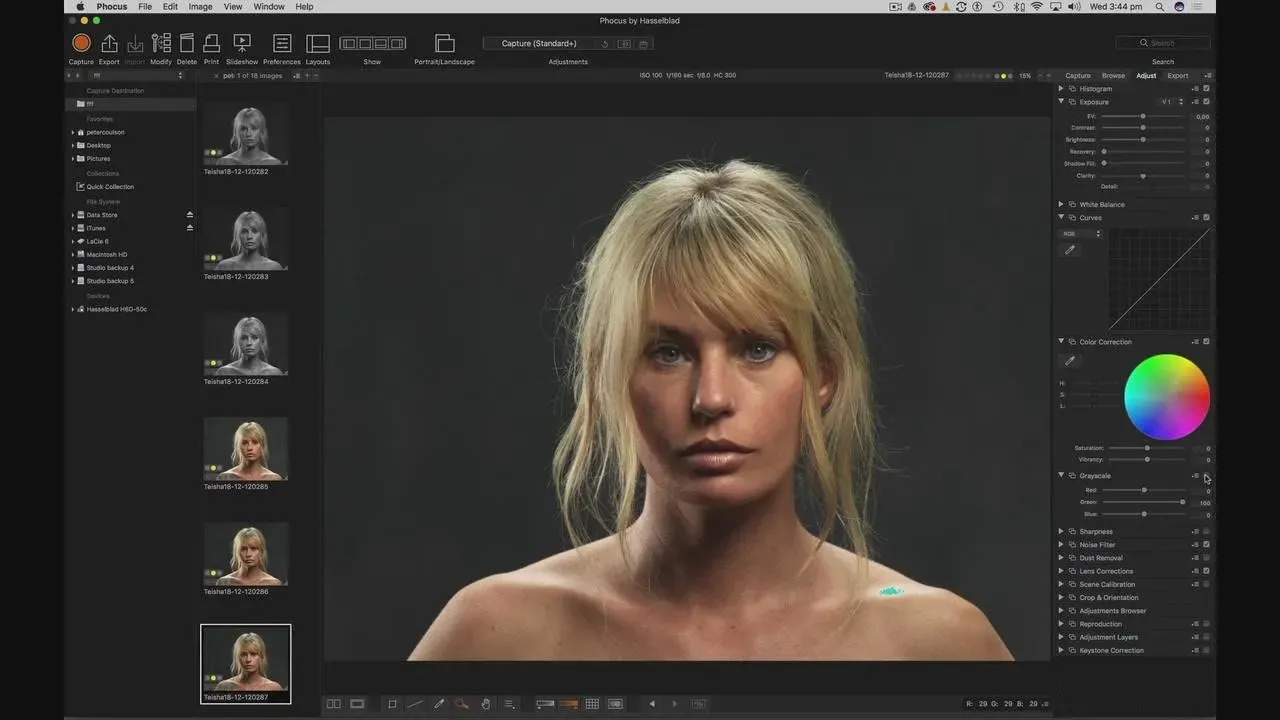This screenshot has width=1280, height=720.
Task: Select the crop tool in bottom toolbar
Action: tap(392, 704)
